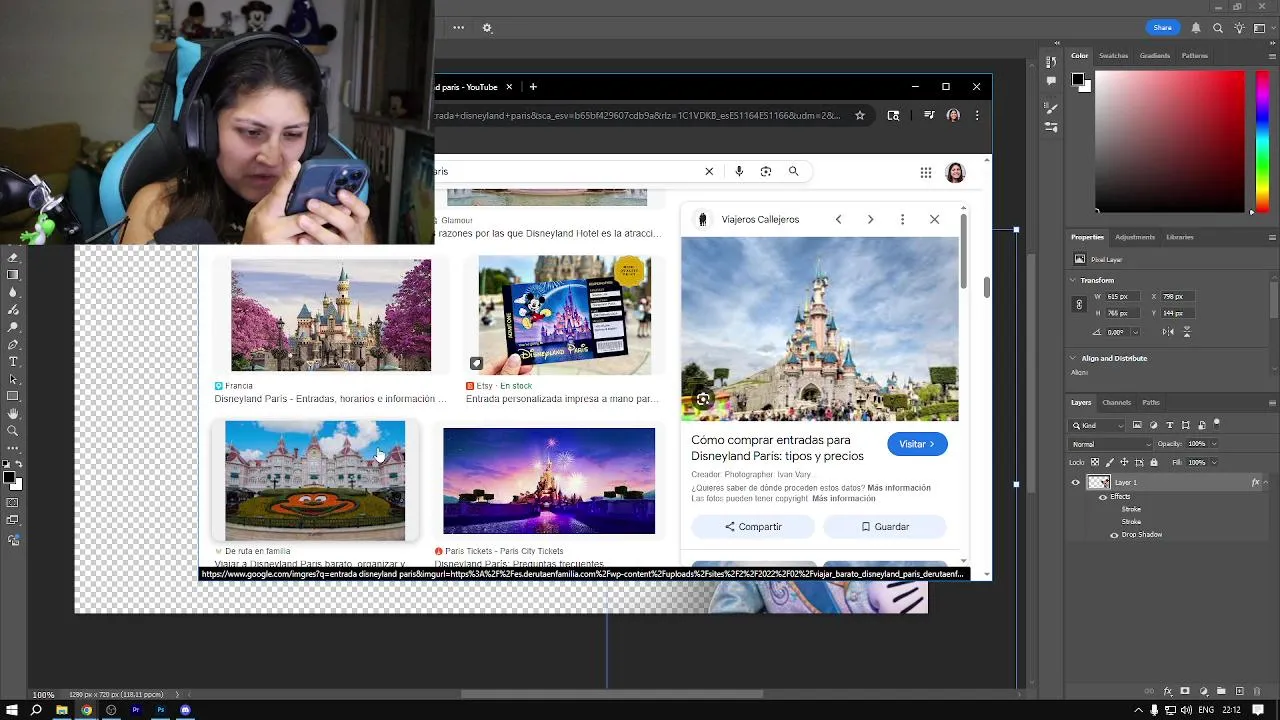1280x720 pixels.
Task: Toggle layer filtering switch
Action: tap(1217, 424)
